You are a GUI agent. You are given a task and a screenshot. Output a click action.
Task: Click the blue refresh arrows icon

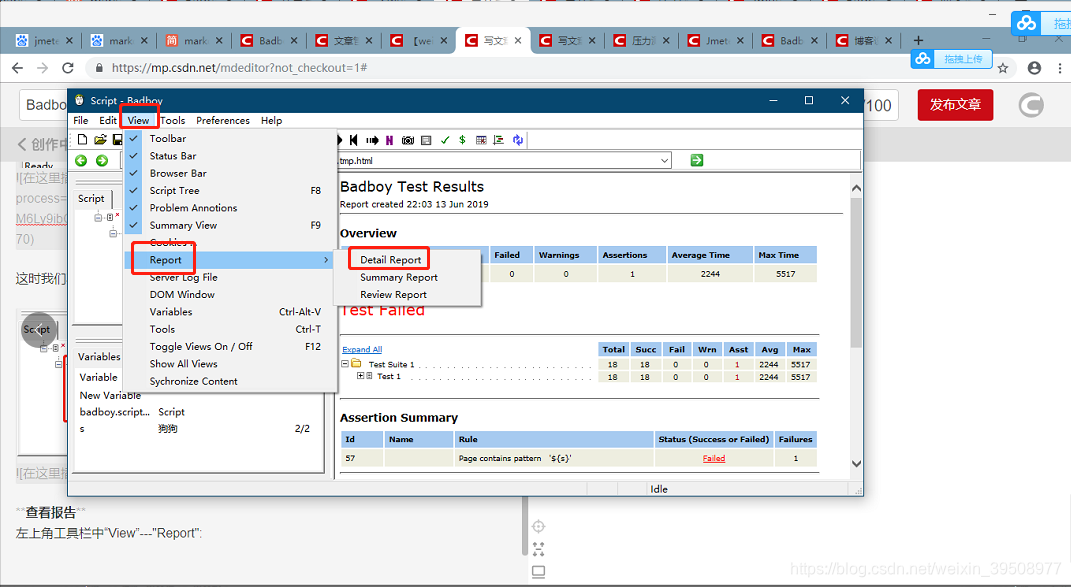[x=518, y=140]
